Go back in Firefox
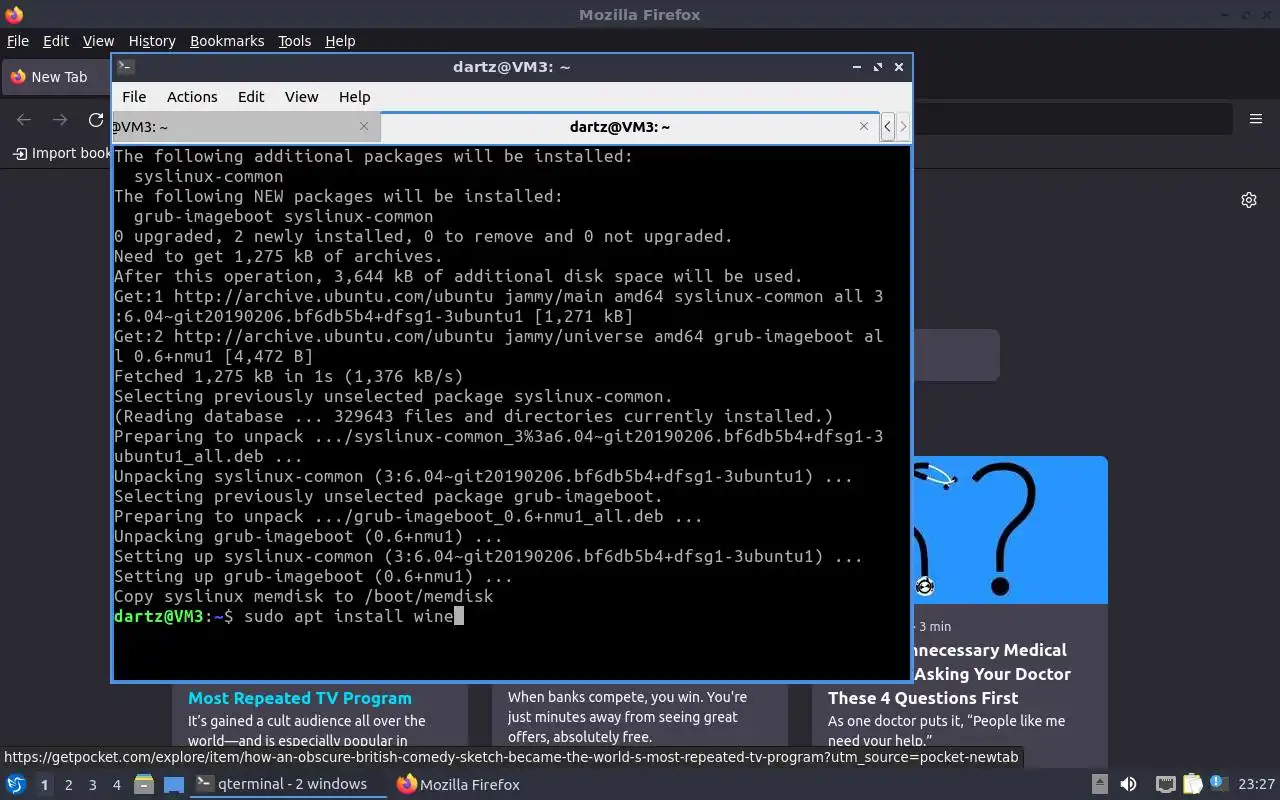 [x=24, y=120]
